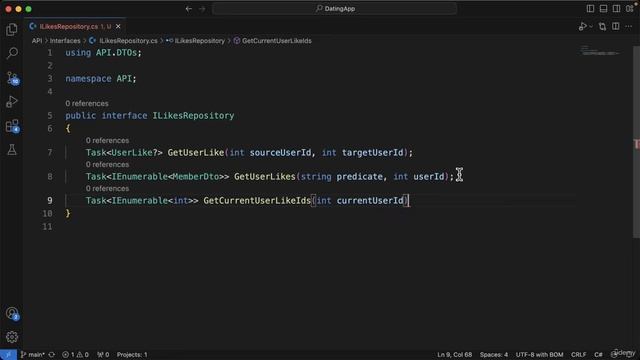Close the ILikesRepository.cs tab
640x360 pixels.
[118, 27]
